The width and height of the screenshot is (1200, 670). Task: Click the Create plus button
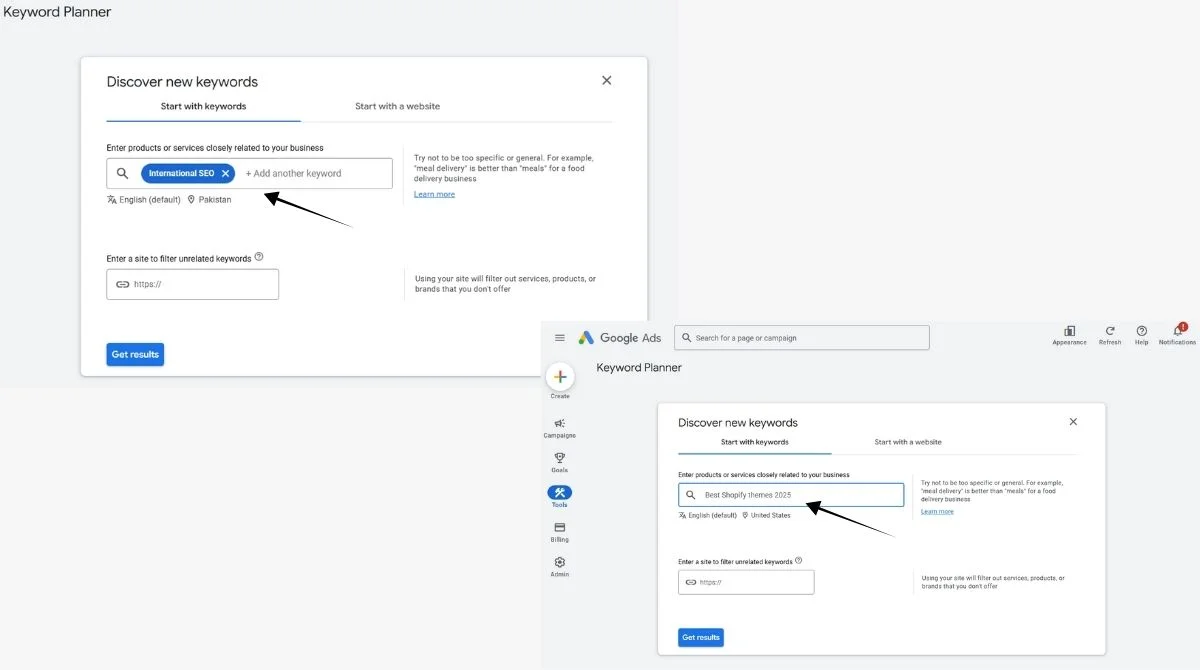(560, 378)
